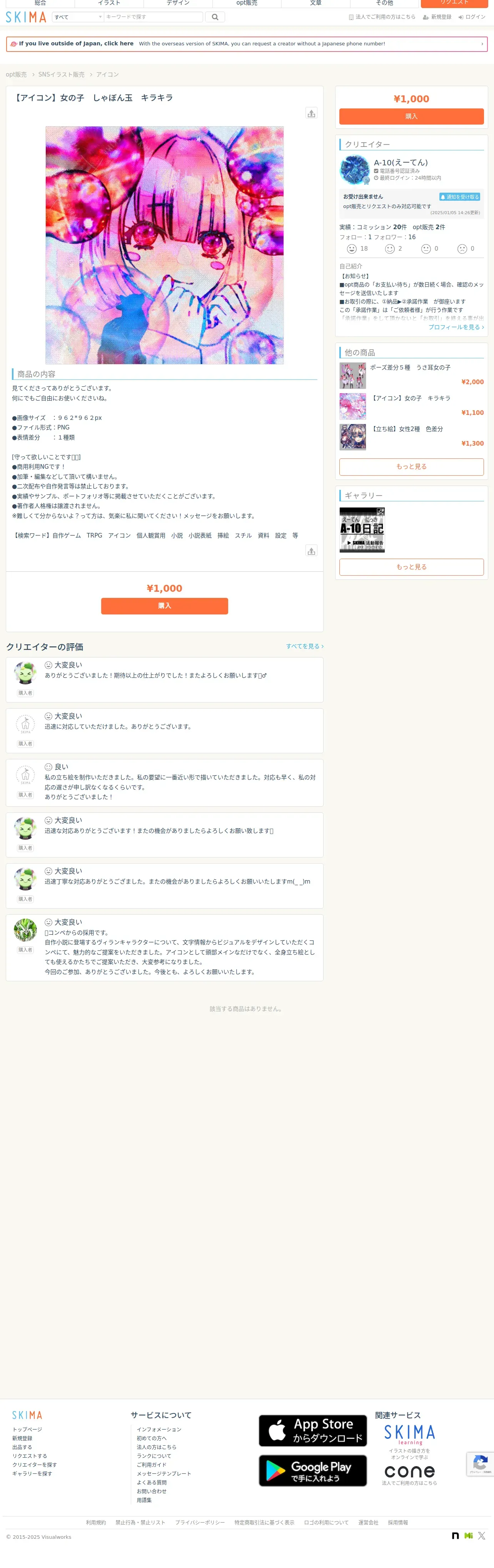Image resolution: width=494 pixels, height=1568 pixels.
Task: Open プライバシーポリシー in the footer
Action: [x=200, y=1522]
